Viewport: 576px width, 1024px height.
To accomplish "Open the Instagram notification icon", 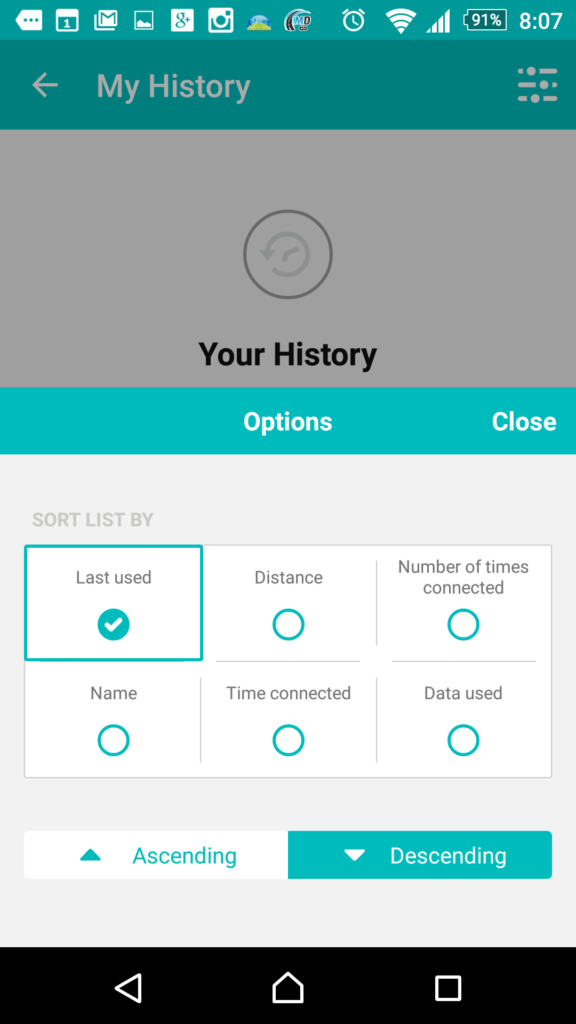I will (221, 20).
